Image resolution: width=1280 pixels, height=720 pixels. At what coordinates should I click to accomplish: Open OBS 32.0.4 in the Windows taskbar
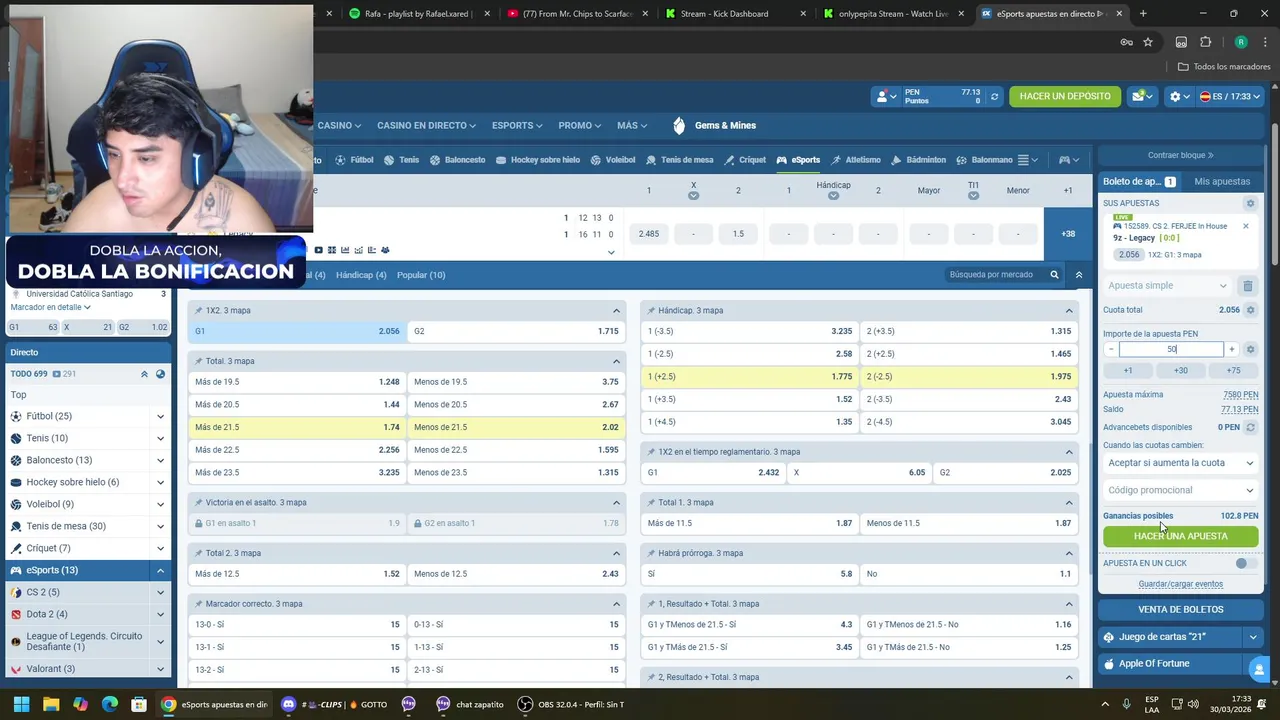[571, 704]
